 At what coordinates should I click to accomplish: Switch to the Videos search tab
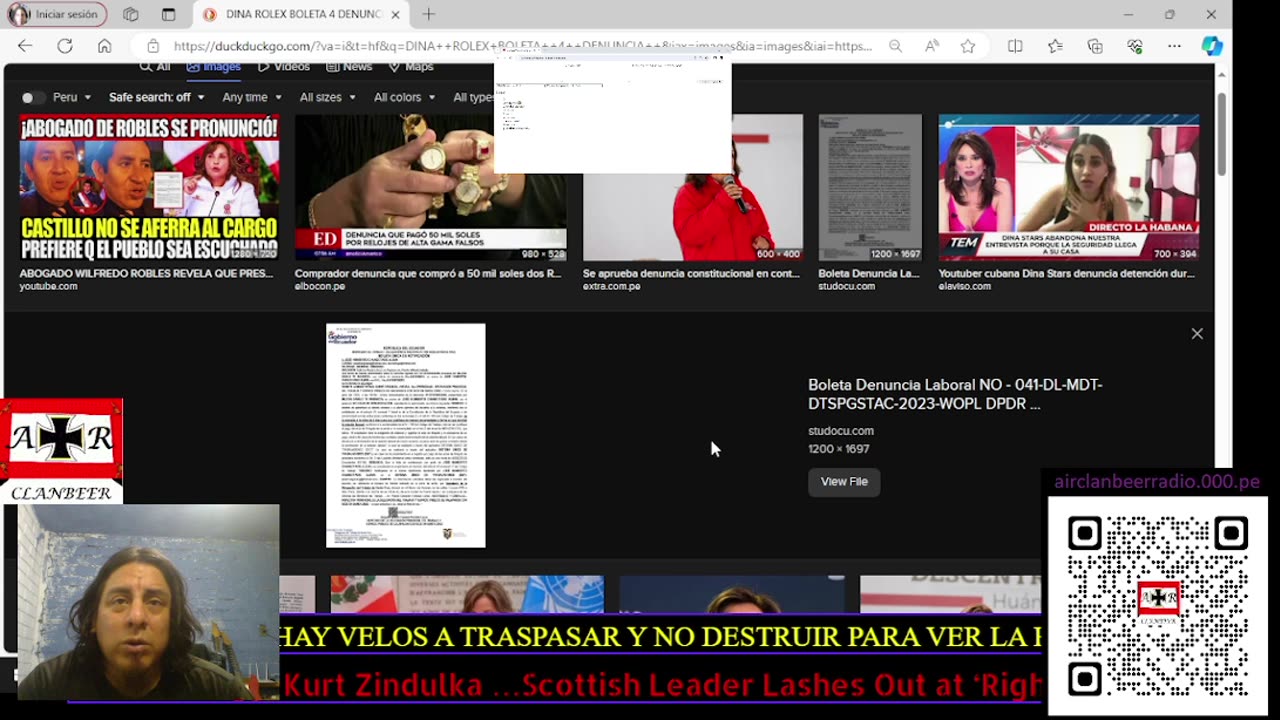pos(284,67)
